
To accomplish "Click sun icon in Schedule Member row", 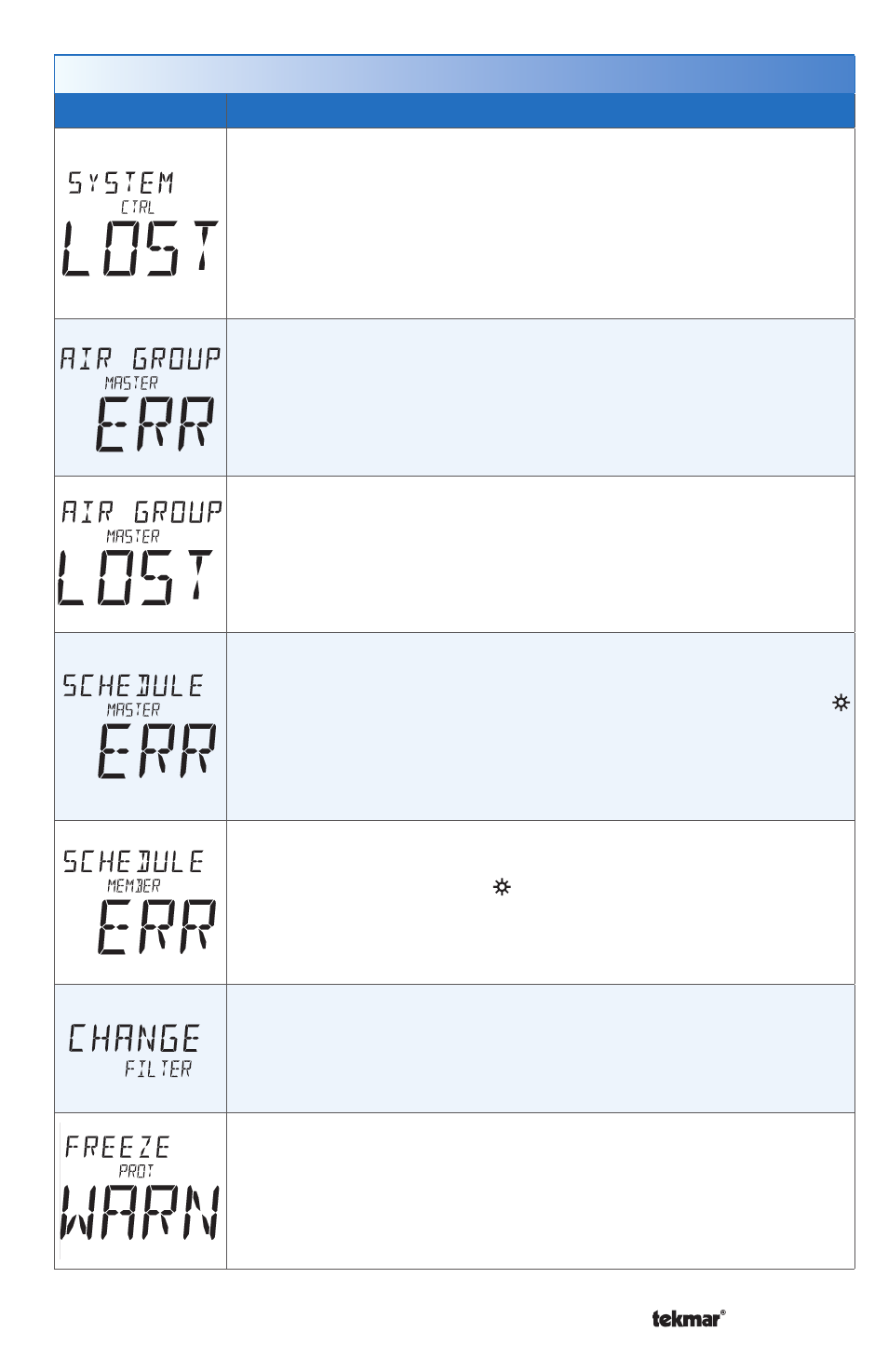I will coord(502,887).
